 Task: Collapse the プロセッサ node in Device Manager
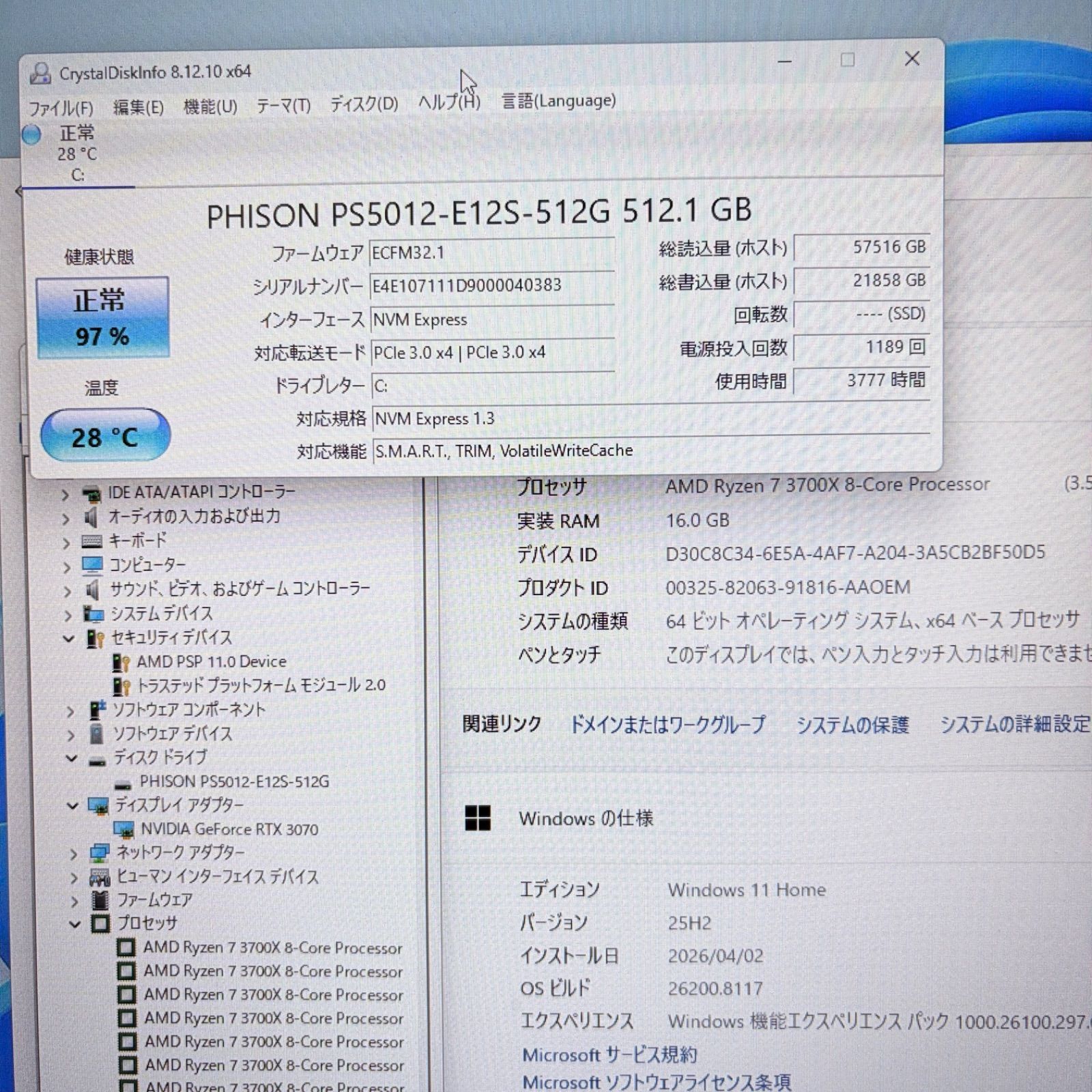click(75, 925)
